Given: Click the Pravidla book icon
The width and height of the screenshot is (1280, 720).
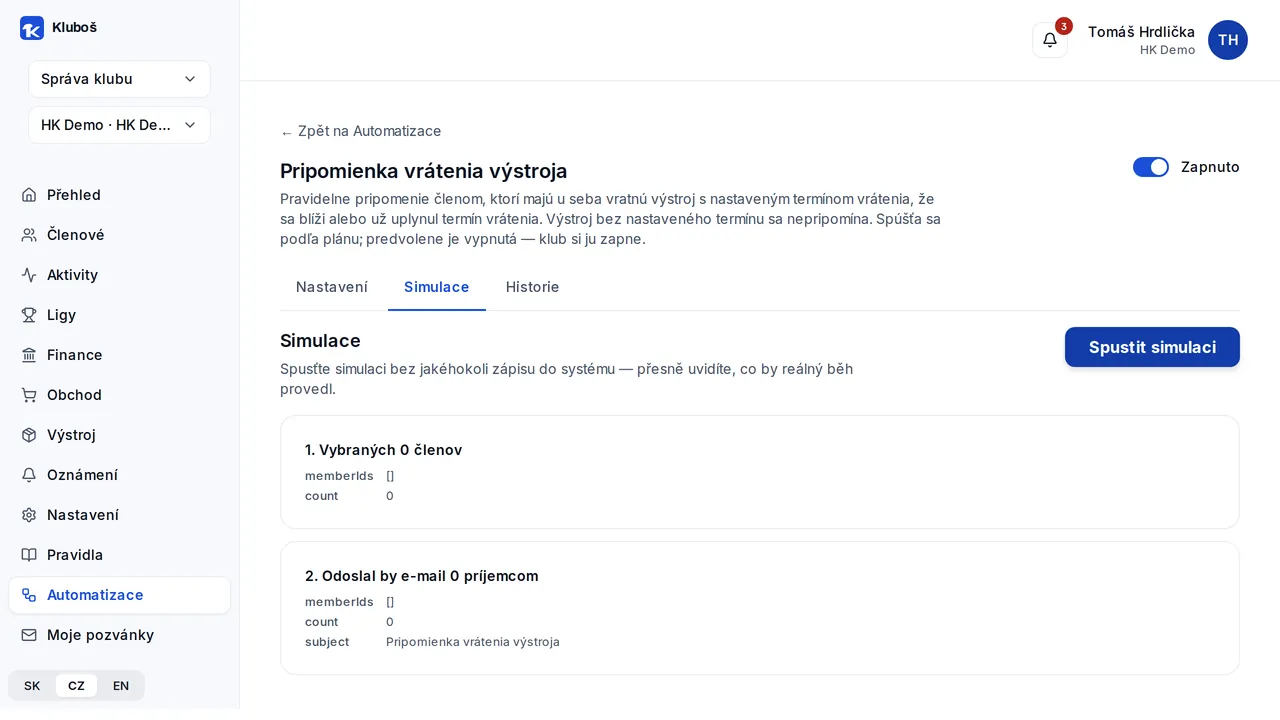Looking at the screenshot, I should 29,555.
